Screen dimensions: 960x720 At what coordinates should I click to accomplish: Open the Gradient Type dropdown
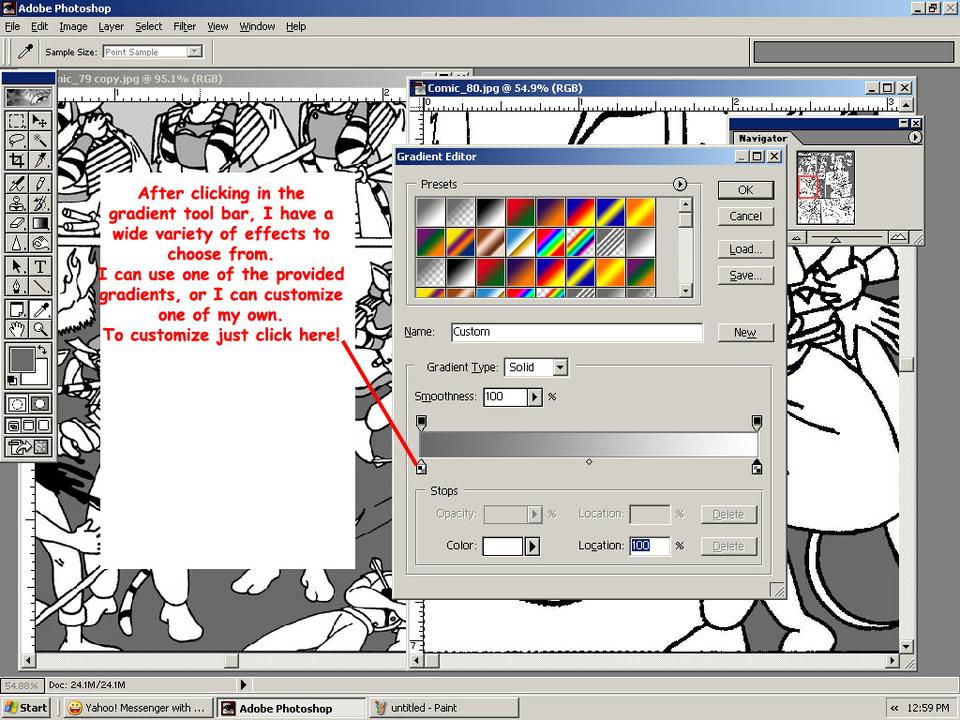pyautogui.click(x=560, y=367)
